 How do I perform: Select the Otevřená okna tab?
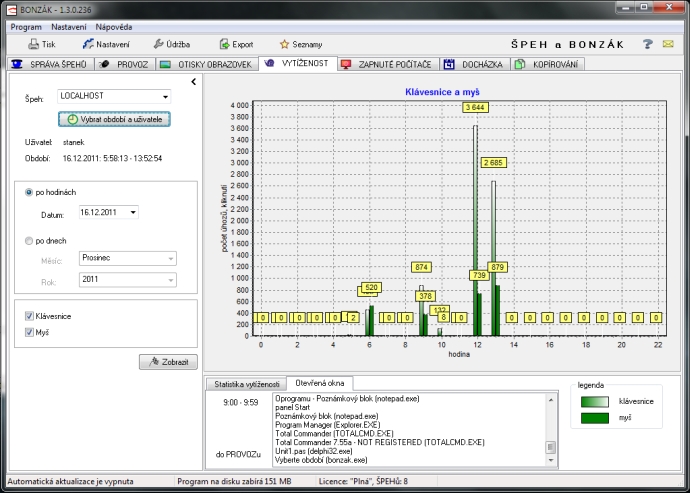click(319, 383)
